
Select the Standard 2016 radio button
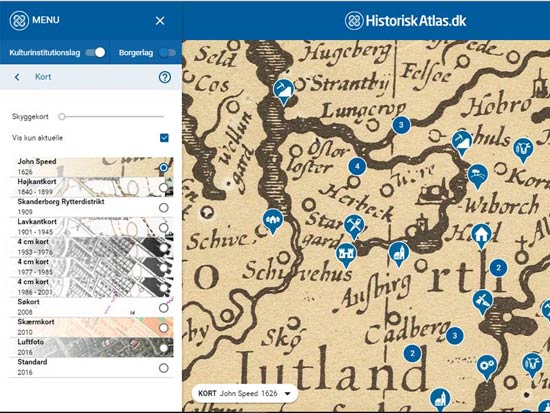163,368
